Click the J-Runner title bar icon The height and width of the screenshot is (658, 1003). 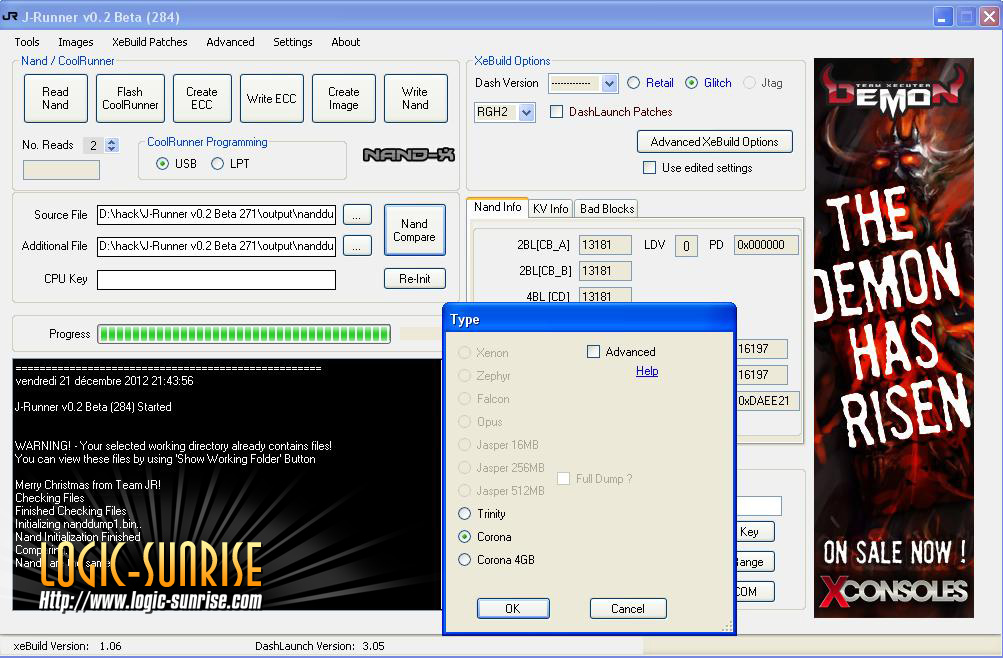point(10,16)
